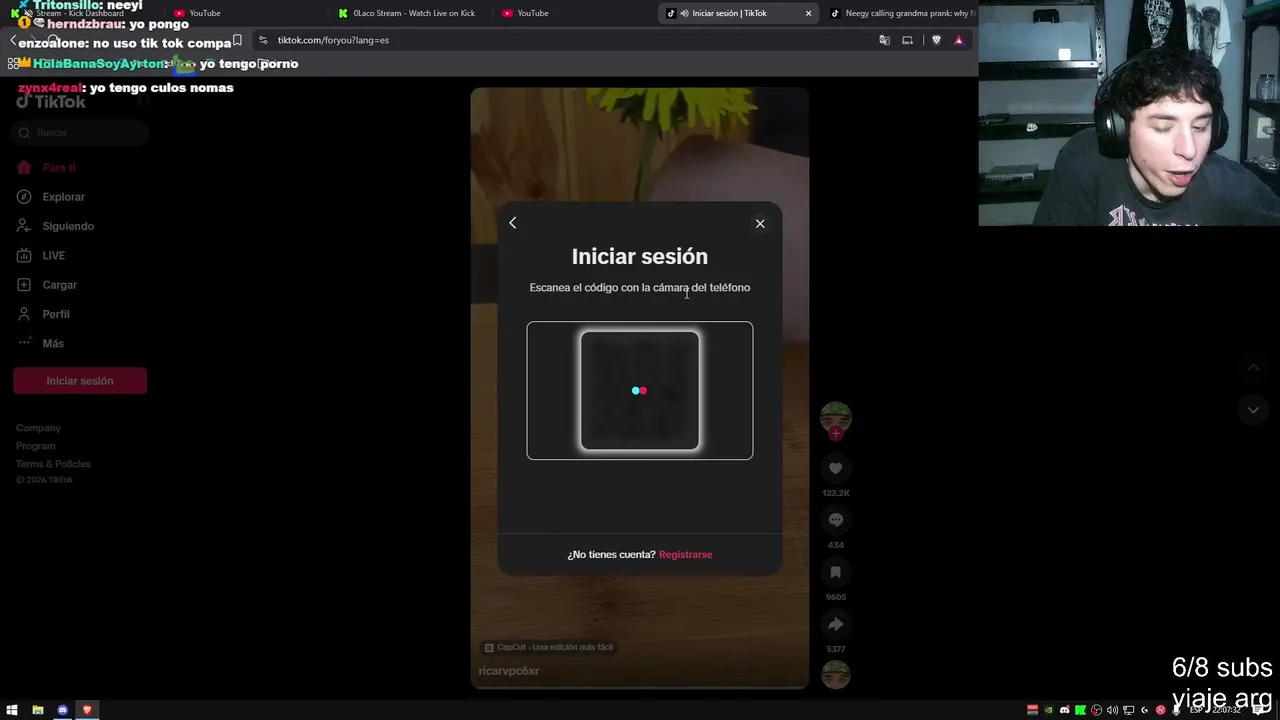Switch to 0Laco Stream Kick tab
1280x720 pixels.
click(x=408, y=13)
